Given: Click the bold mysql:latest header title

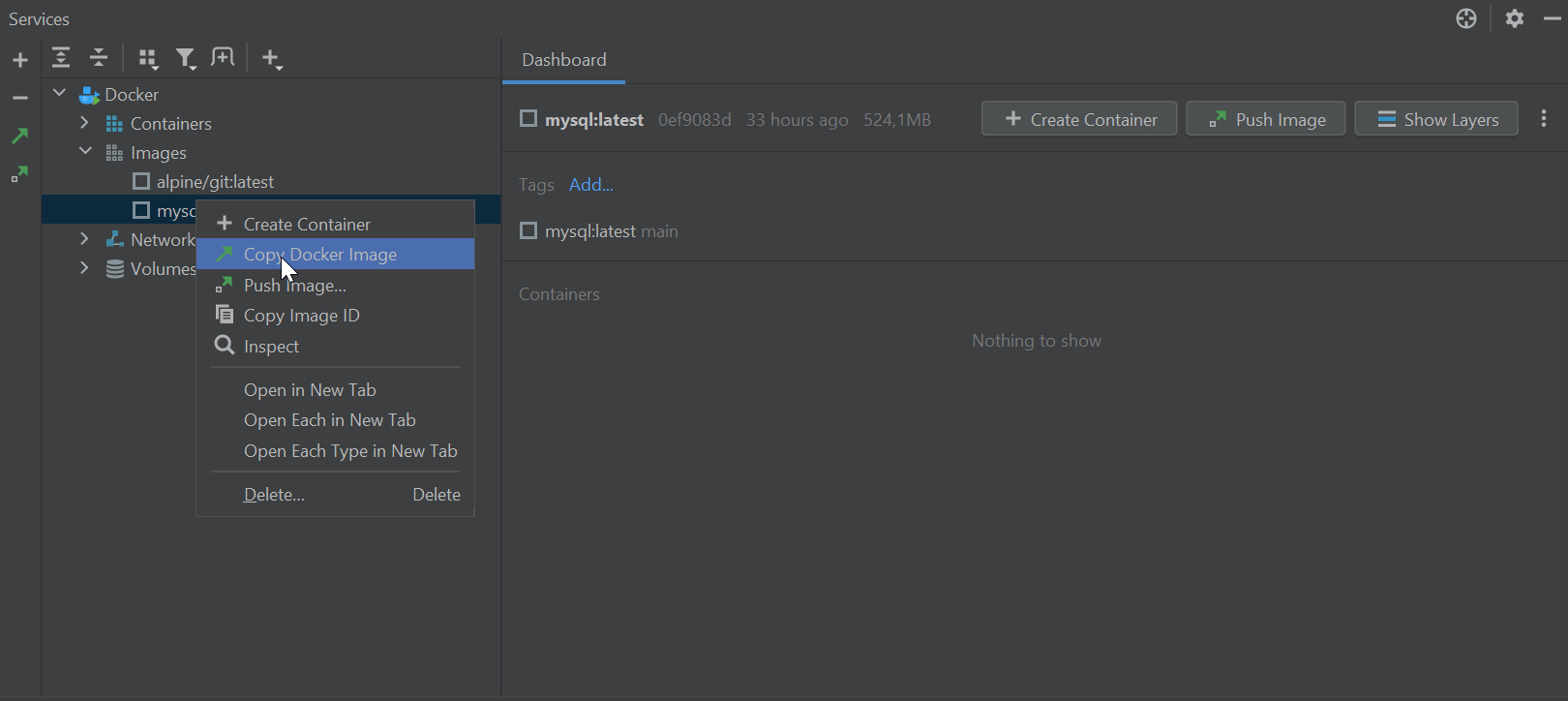Looking at the screenshot, I should [x=594, y=120].
